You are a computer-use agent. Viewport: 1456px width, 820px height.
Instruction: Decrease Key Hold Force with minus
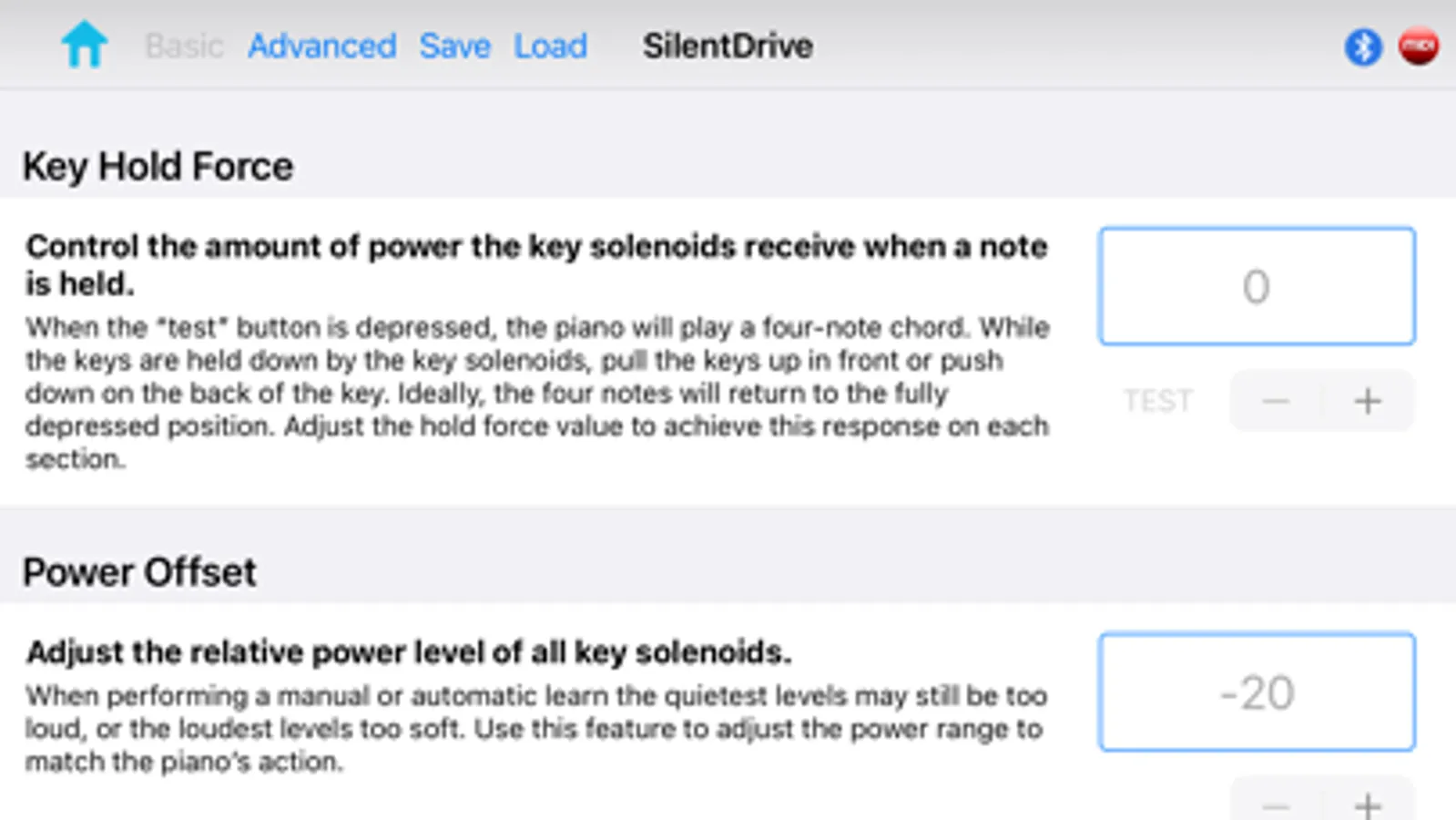coord(1276,401)
